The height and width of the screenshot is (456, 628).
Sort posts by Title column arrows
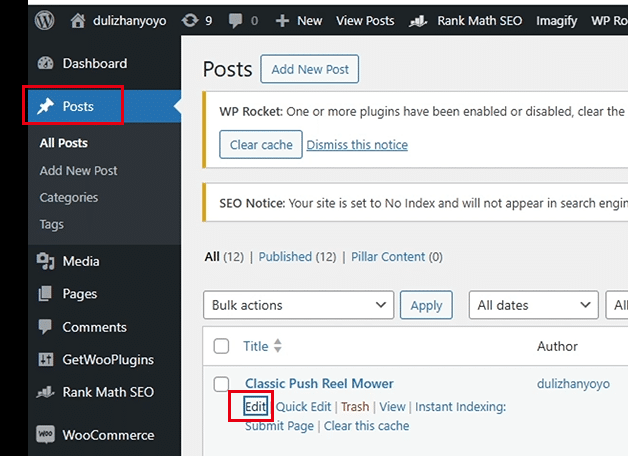pyautogui.click(x=278, y=346)
